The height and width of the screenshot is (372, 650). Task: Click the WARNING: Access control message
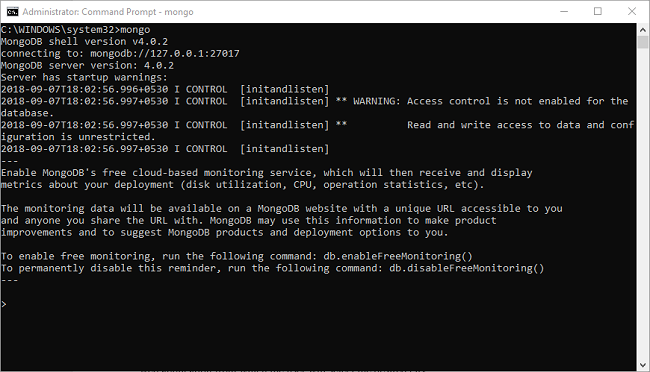click(x=490, y=101)
